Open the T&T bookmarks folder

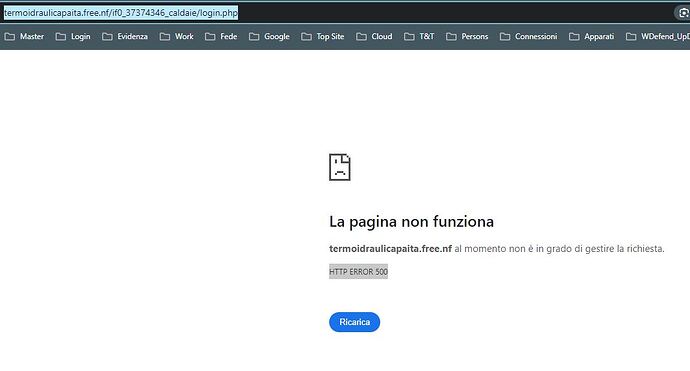(419, 37)
